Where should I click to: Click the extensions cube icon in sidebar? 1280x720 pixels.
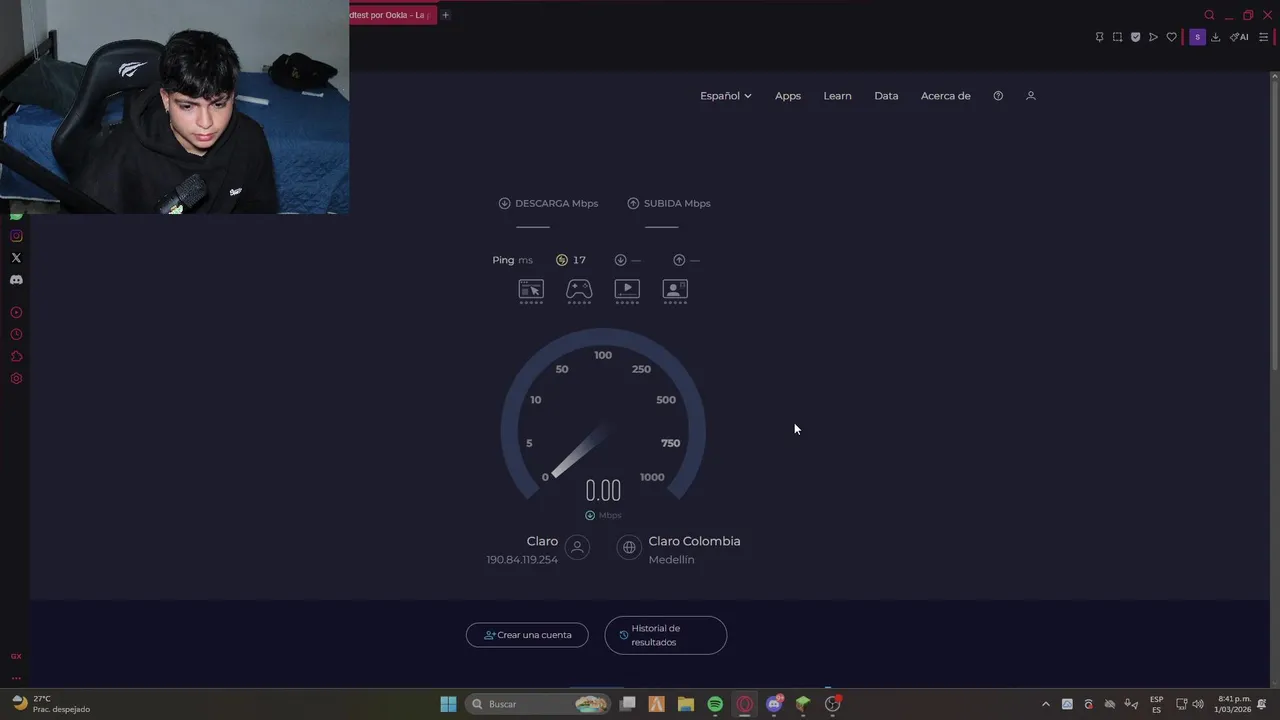[16, 357]
